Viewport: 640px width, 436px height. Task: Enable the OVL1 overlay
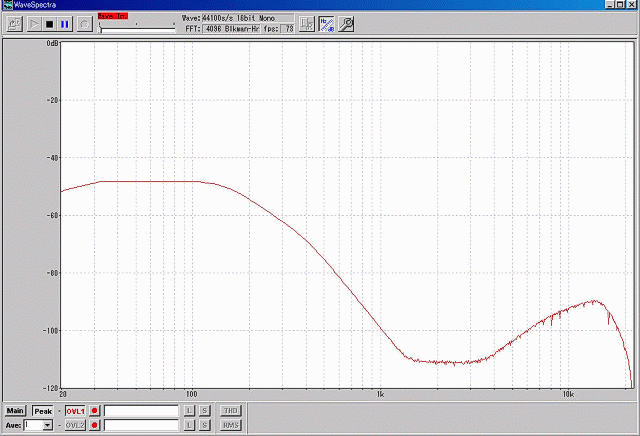click(x=75, y=411)
